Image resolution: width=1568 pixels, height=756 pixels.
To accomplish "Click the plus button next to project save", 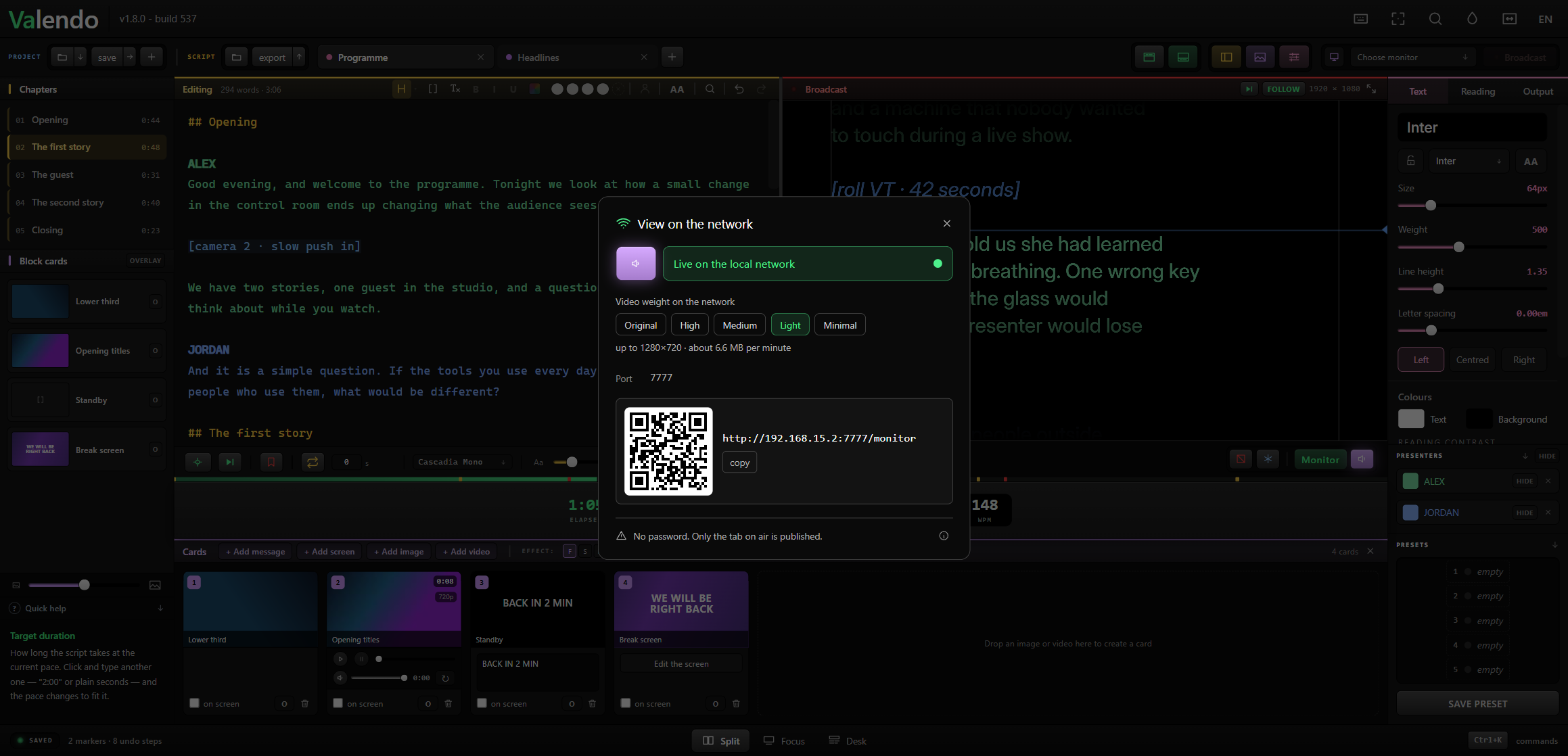I will [152, 57].
